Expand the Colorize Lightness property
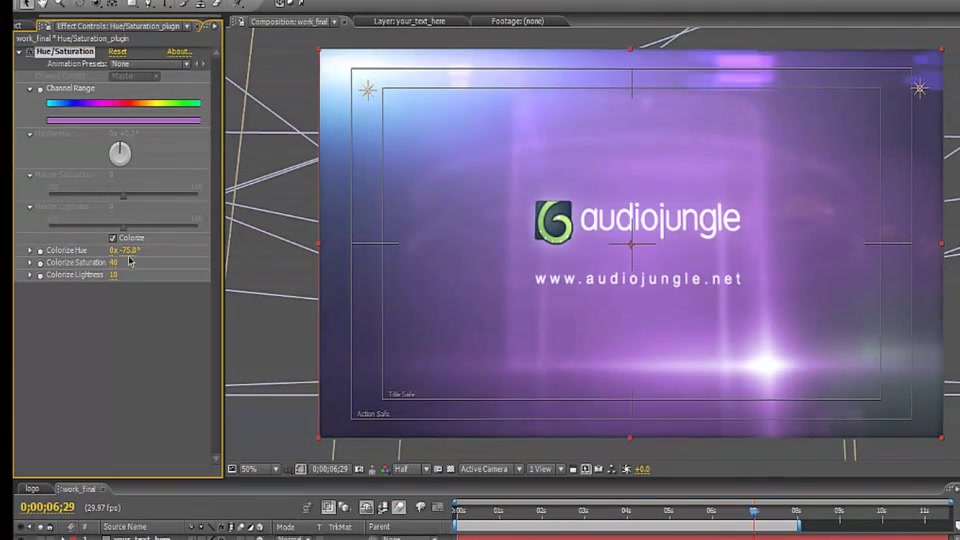960x540 pixels. point(29,275)
